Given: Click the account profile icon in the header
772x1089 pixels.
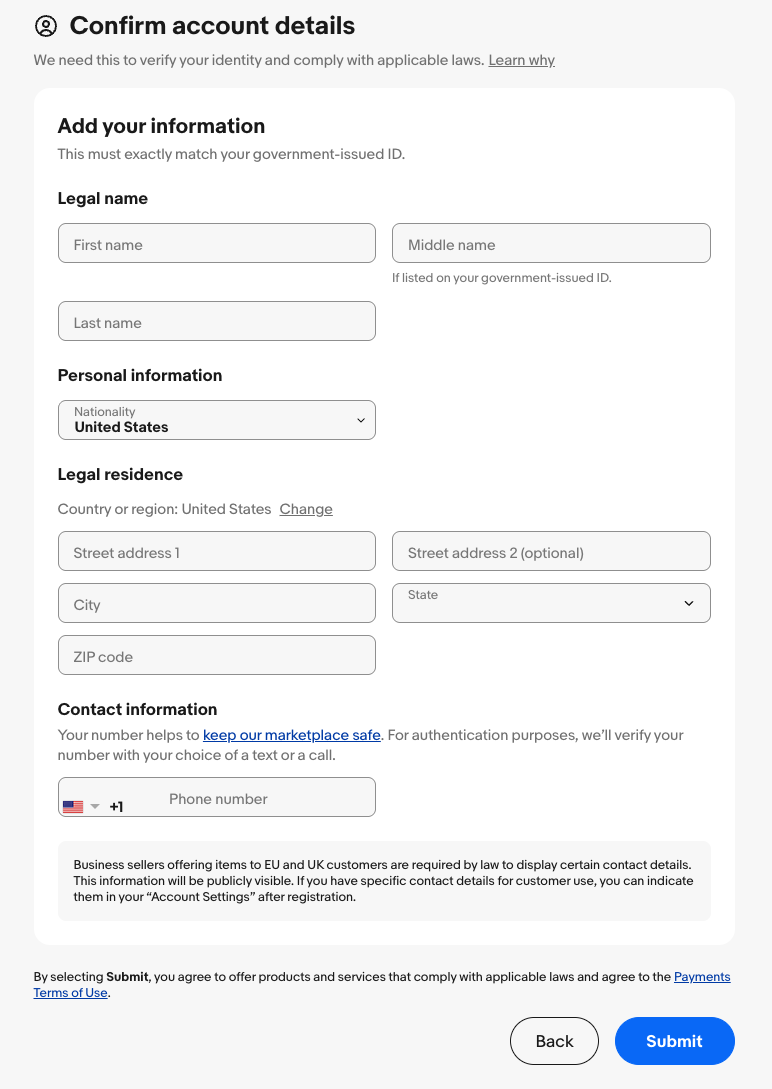Looking at the screenshot, I should pos(45,27).
